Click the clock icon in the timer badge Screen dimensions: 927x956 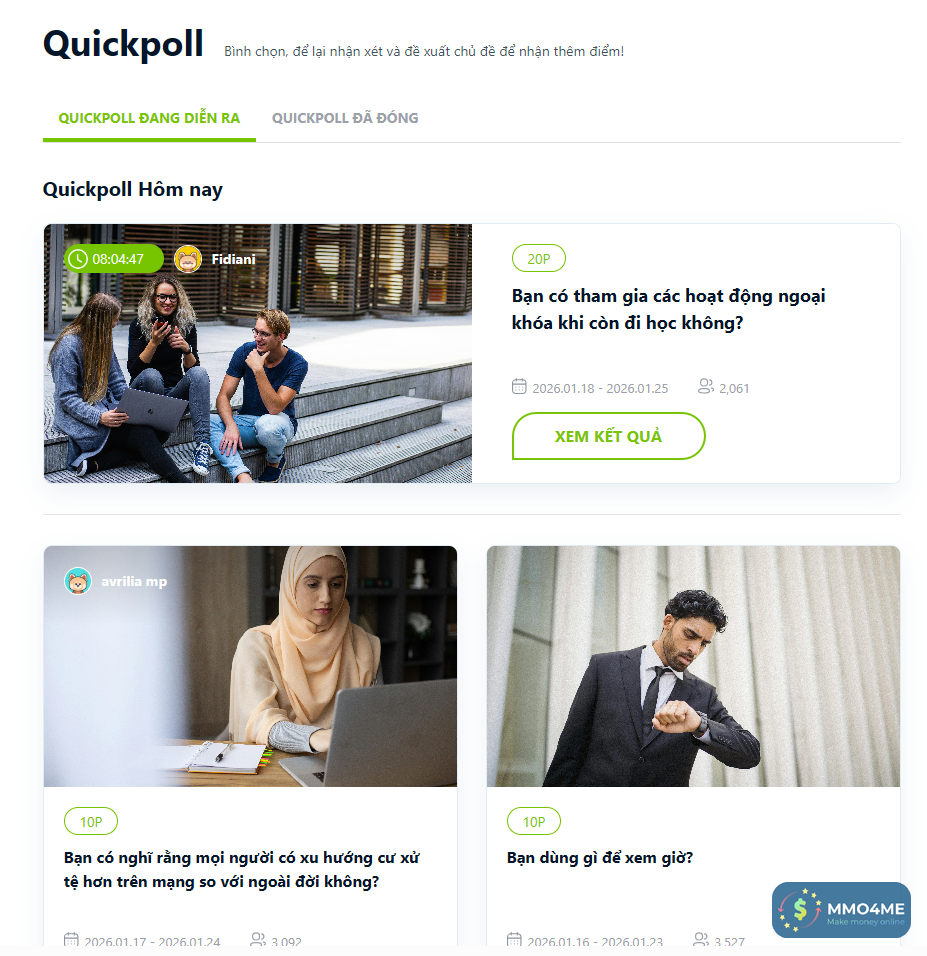coord(78,259)
